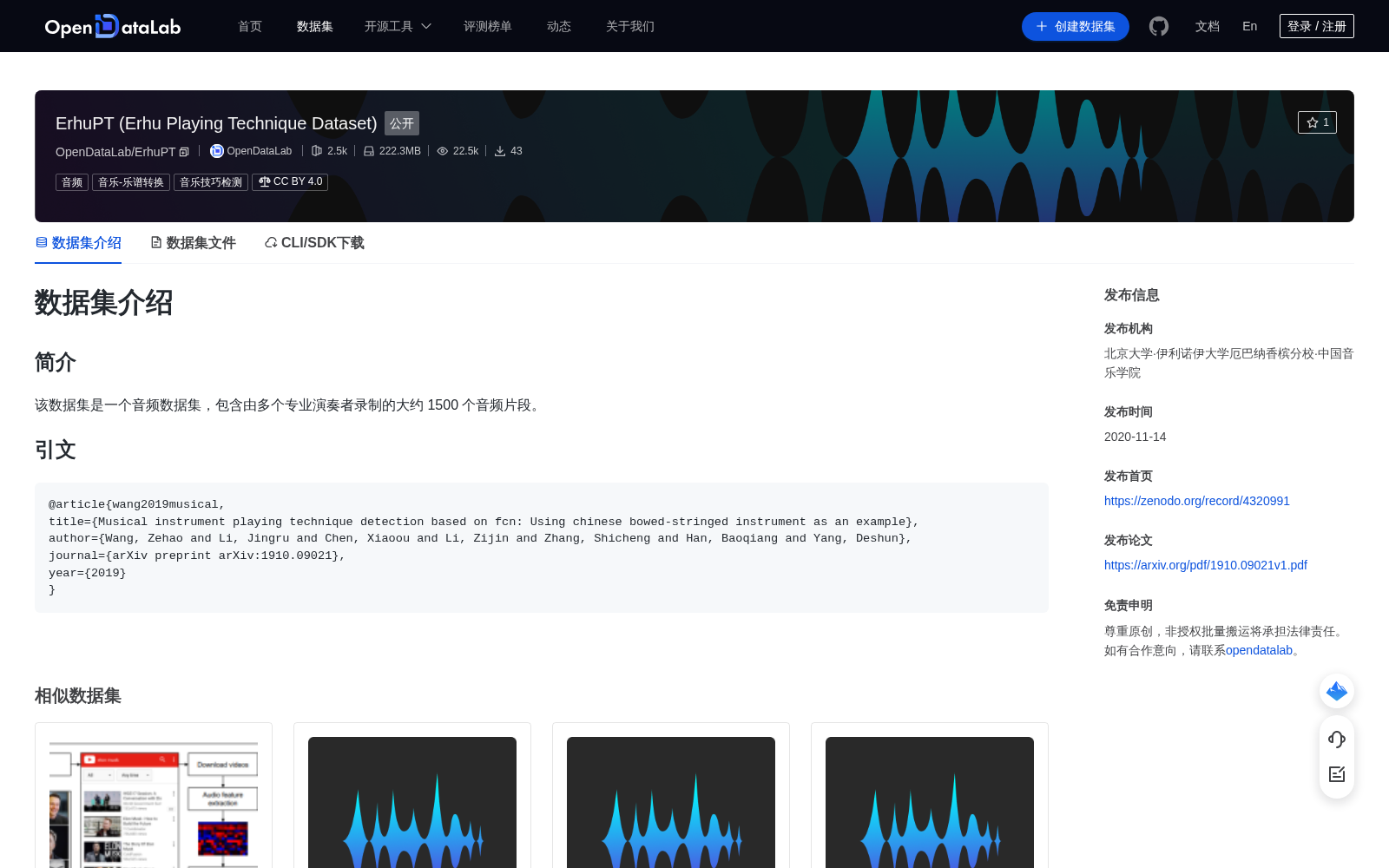The width and height of the screenshot is (1389, 868).
Task: Click the 音频 tag
Action: click(72, 182)
